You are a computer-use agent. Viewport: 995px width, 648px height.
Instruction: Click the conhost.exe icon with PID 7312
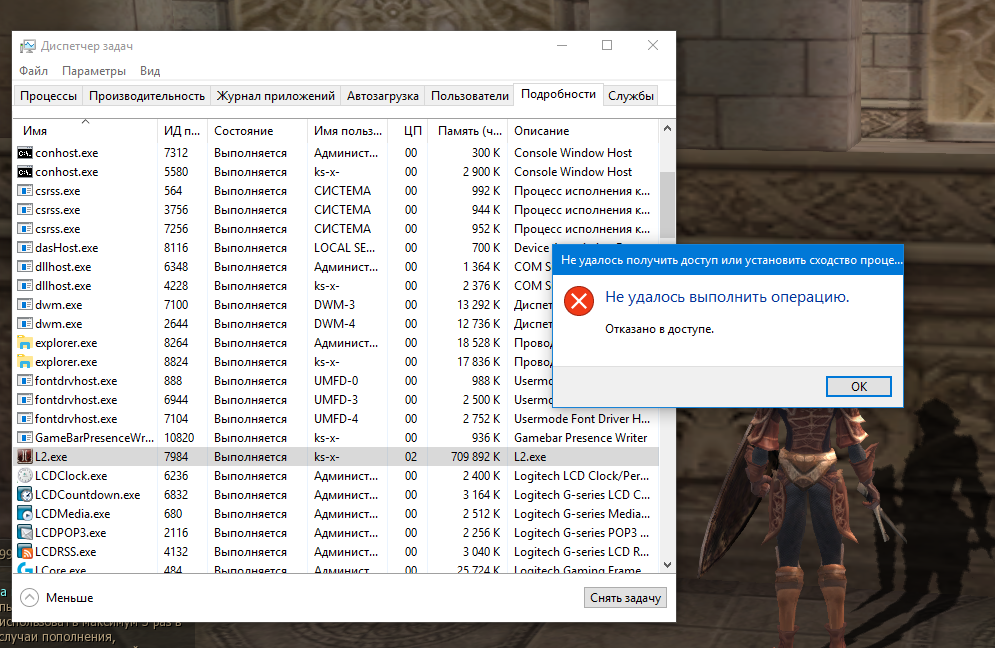[x=25, y=153]
